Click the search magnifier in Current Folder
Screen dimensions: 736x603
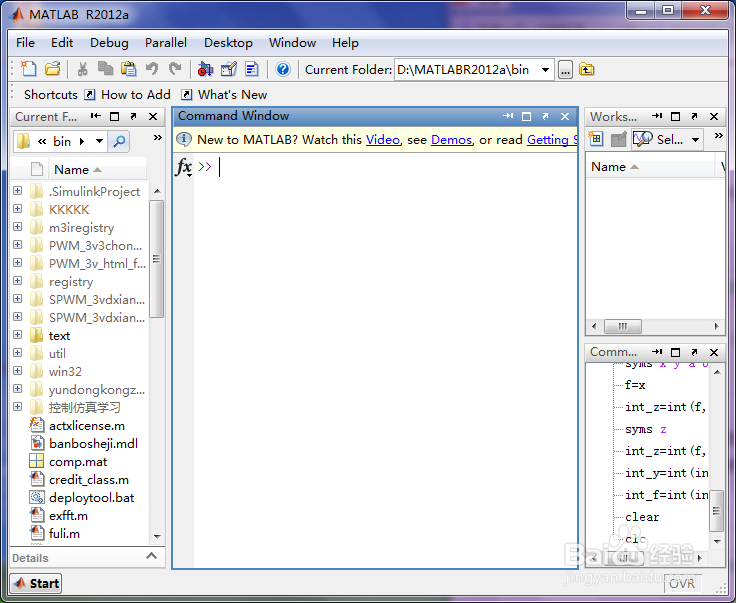(x=119, y=141)
